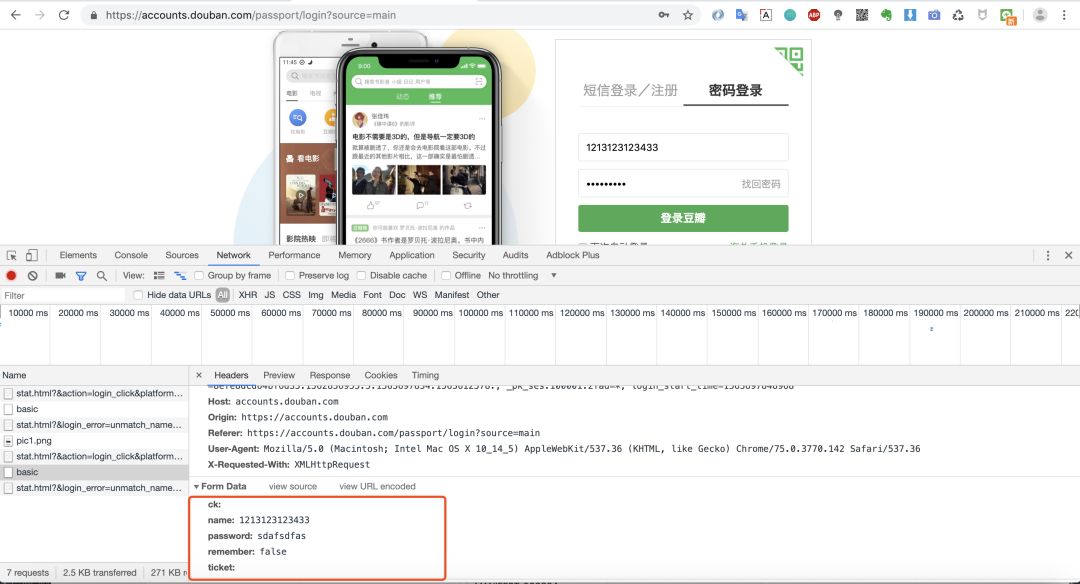Enable the Hide data URLs checkbox
Screen dimensions: 1080x584
[x=138, y=295]
